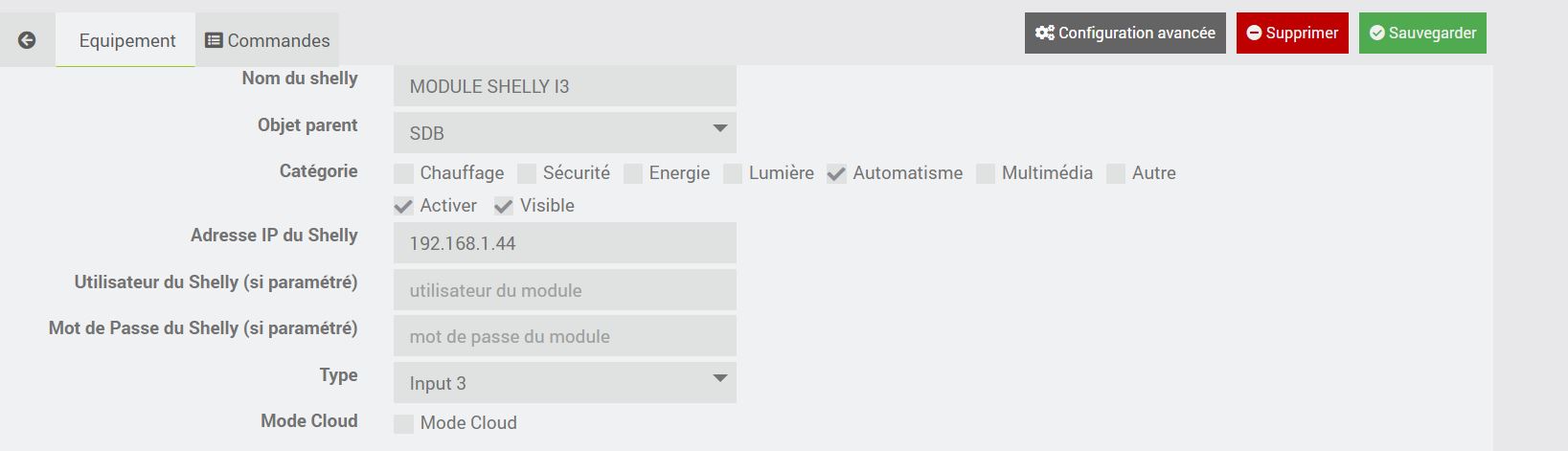Image resolution: width=1568 pixels, height=451 pixels.
Task: Uncheck the Automatisme category
Action: coord(836,173)
